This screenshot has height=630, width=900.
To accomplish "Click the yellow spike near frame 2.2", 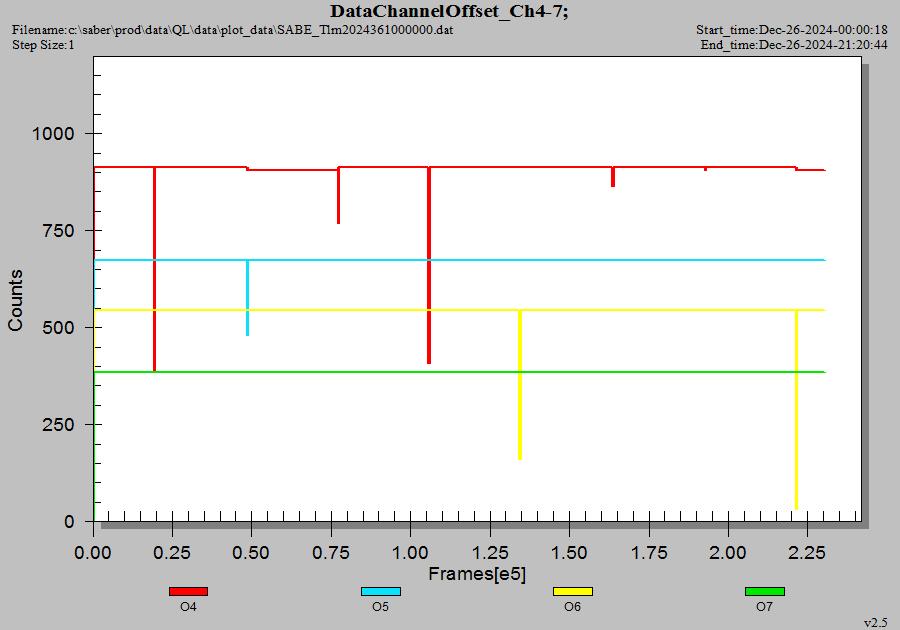I will point(796,410).
